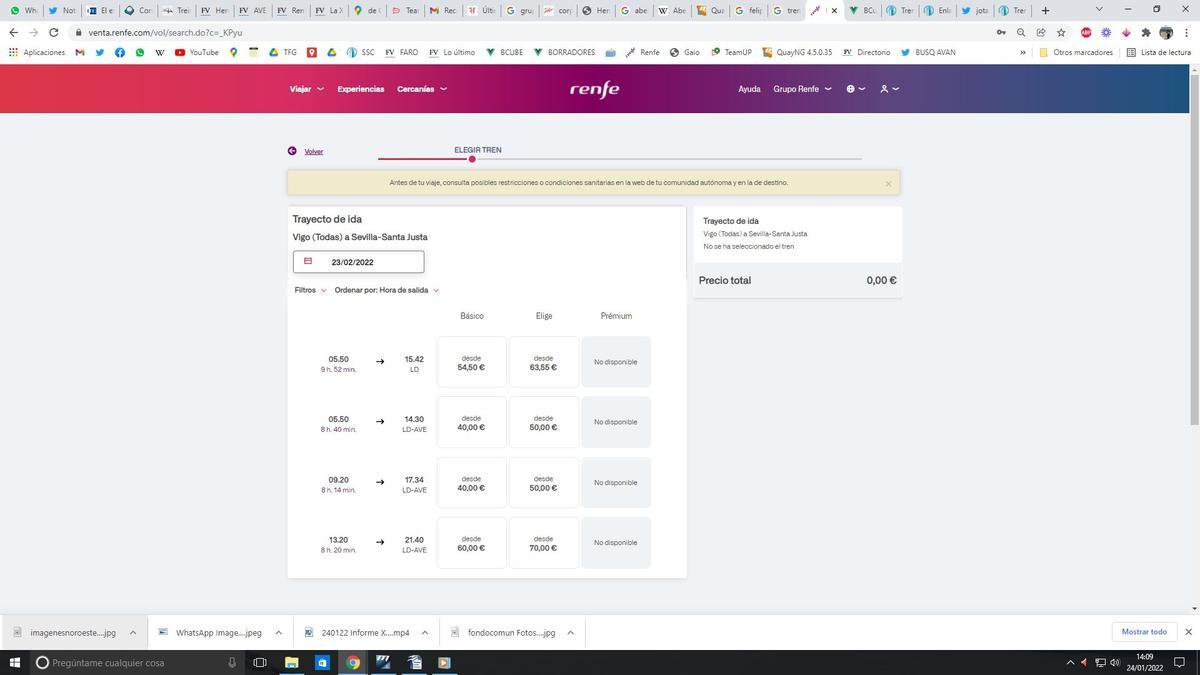Dismiss the yellow sanitary restrictions banner
This screenshot has height=675, width=1200.
pos(888,183)
